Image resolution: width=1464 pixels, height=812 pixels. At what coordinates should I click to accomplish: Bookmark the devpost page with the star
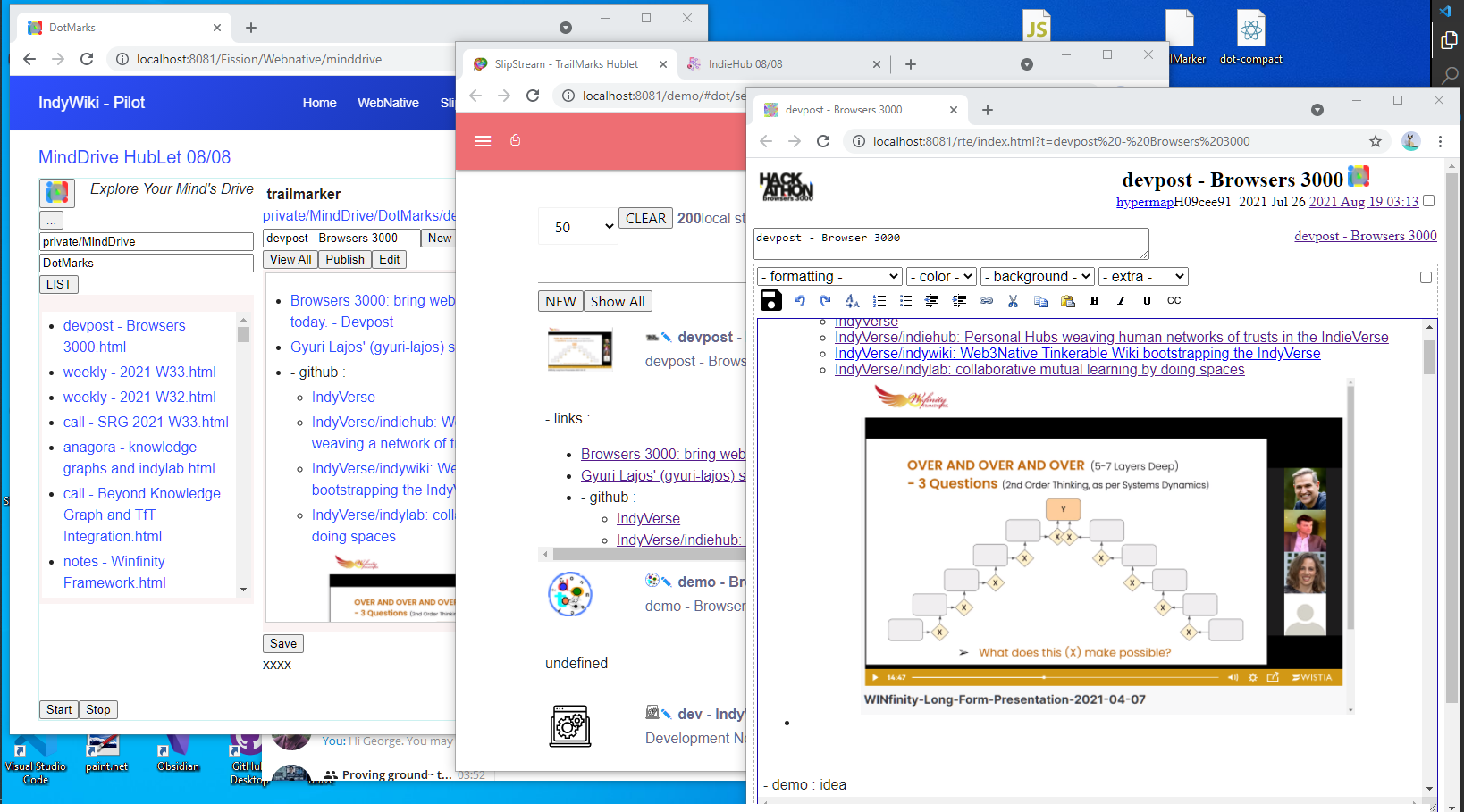point(1376,141)
